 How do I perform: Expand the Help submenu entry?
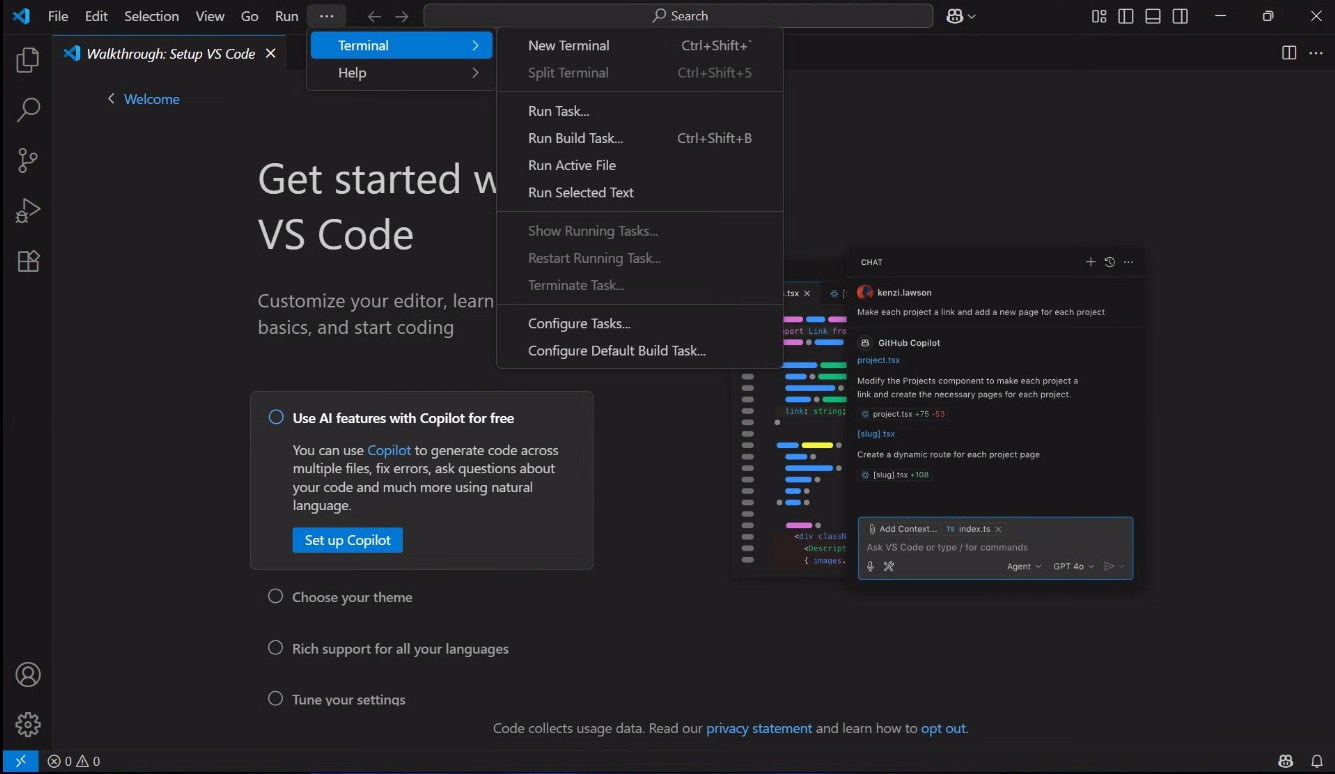tap(401, 72)
